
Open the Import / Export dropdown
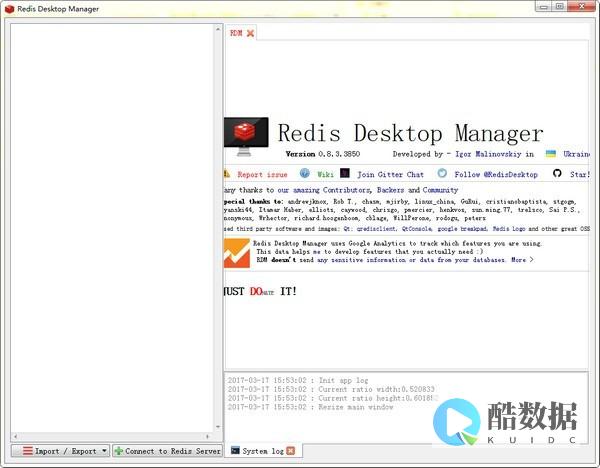coord(60,451)
